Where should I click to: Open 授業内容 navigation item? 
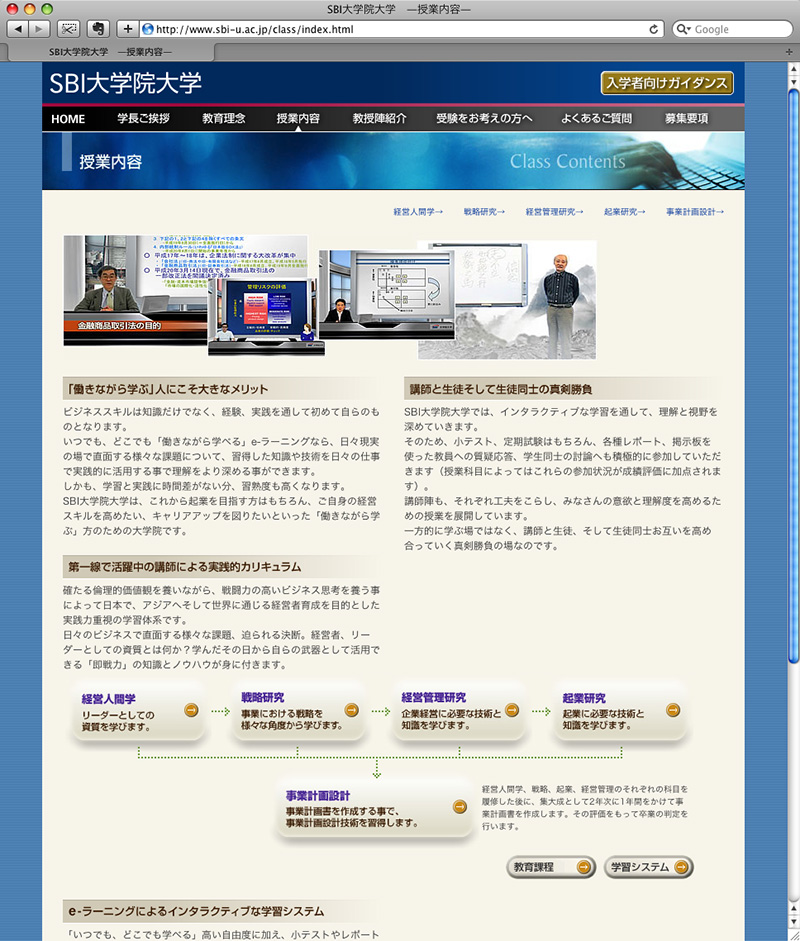[298, 118]
